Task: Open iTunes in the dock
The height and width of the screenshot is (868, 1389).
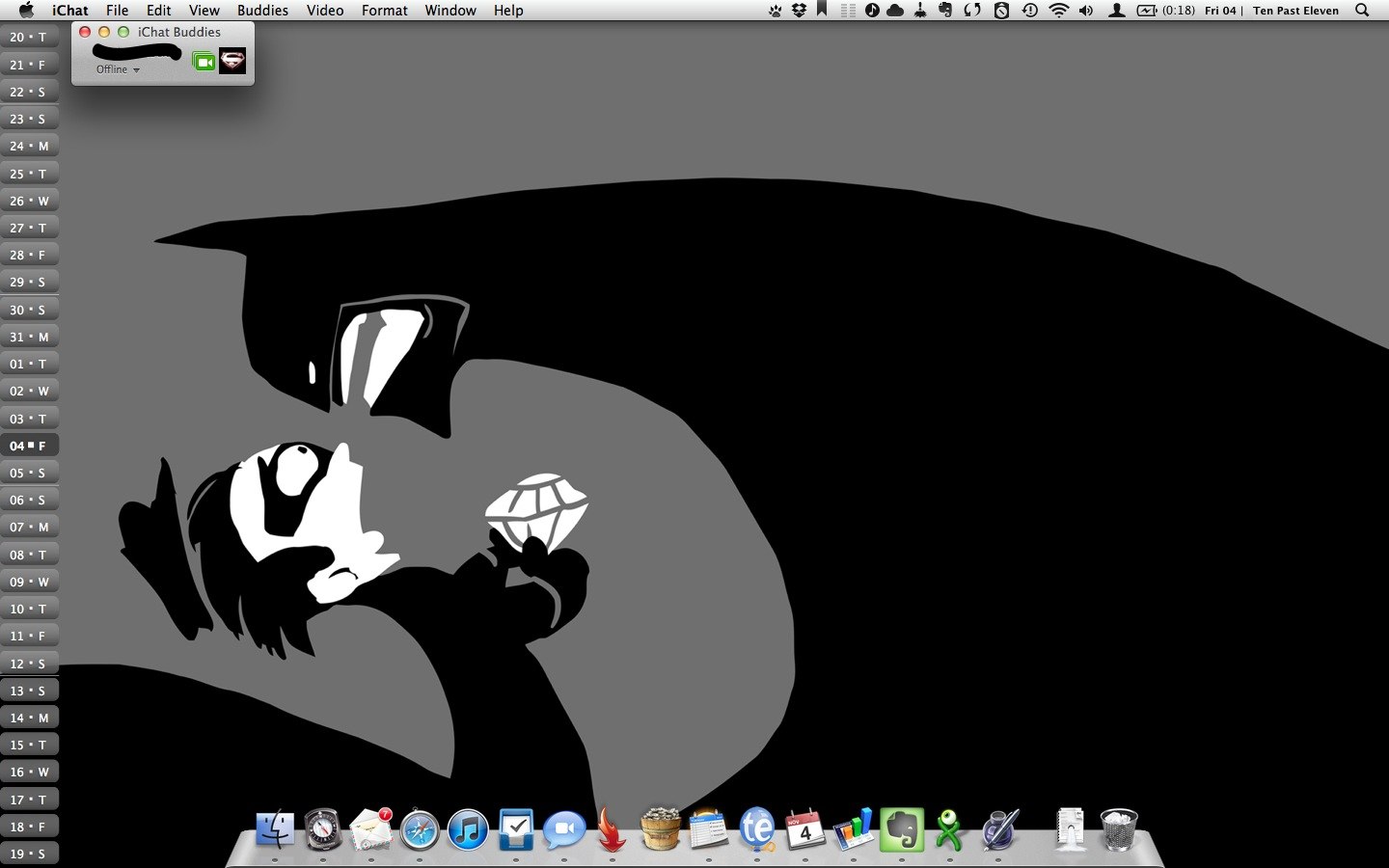Action: [468, 829]
